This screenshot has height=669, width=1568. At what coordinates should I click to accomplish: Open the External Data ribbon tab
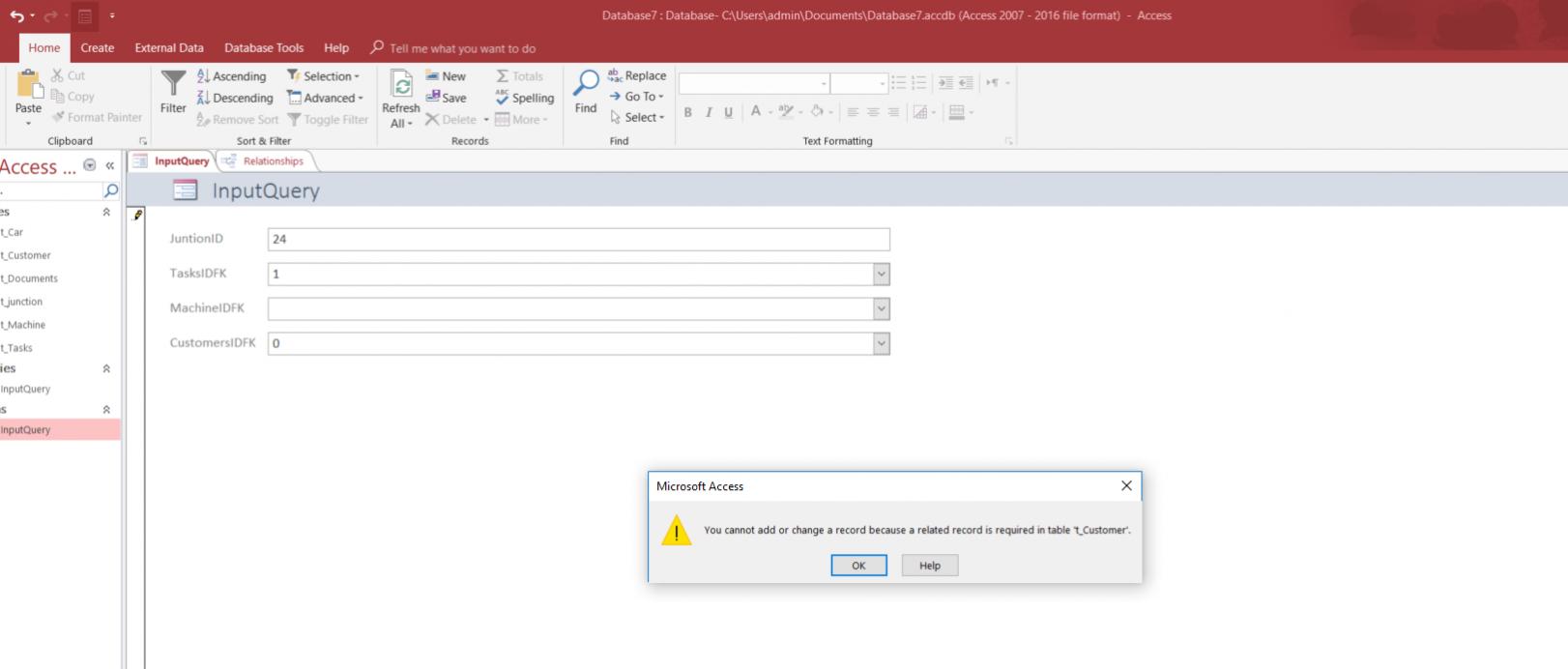(x=169, y=47)
